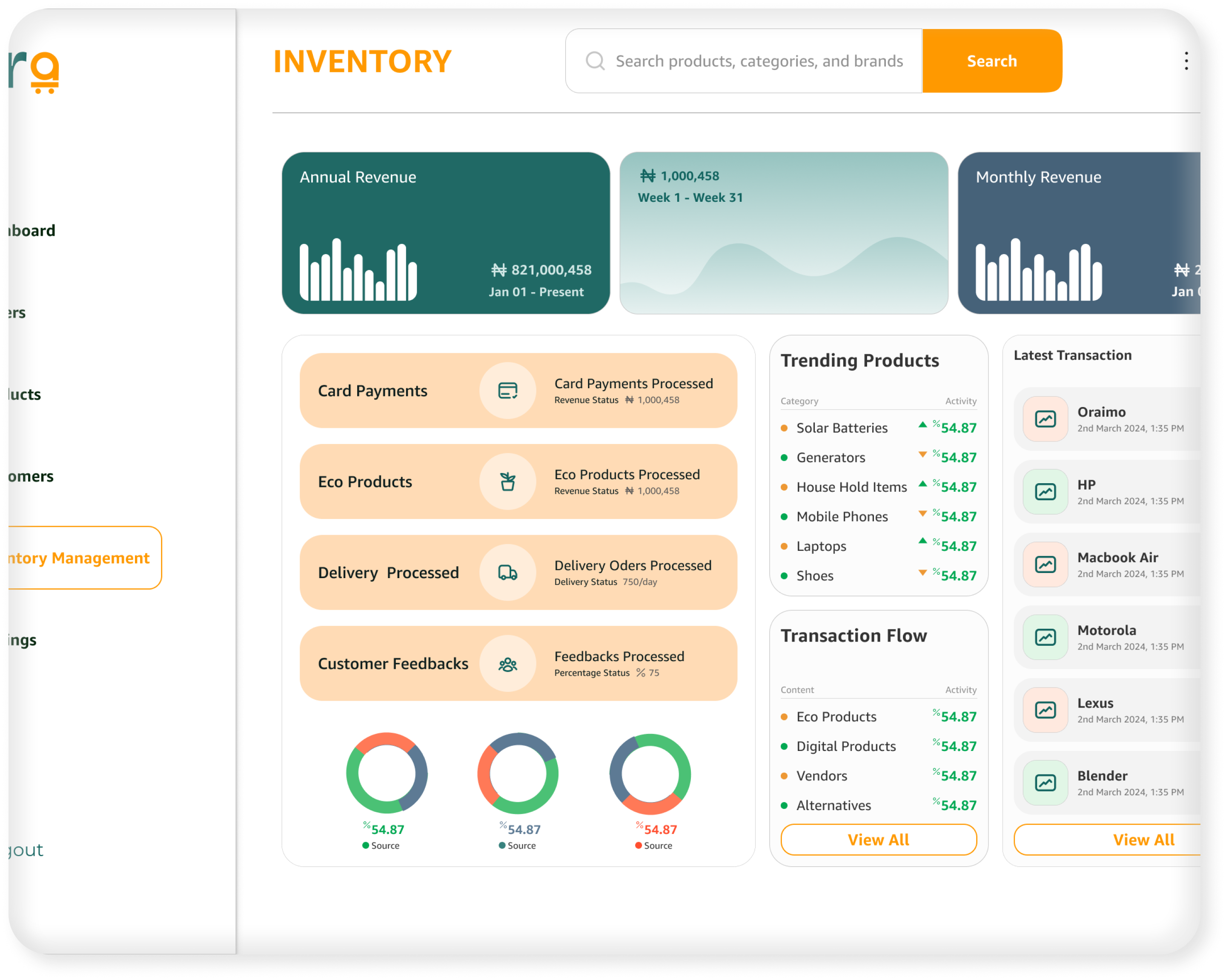Click the donut chart with blue-gray 54.87
Screen dimensions: 1226x980
click(518, 774)
